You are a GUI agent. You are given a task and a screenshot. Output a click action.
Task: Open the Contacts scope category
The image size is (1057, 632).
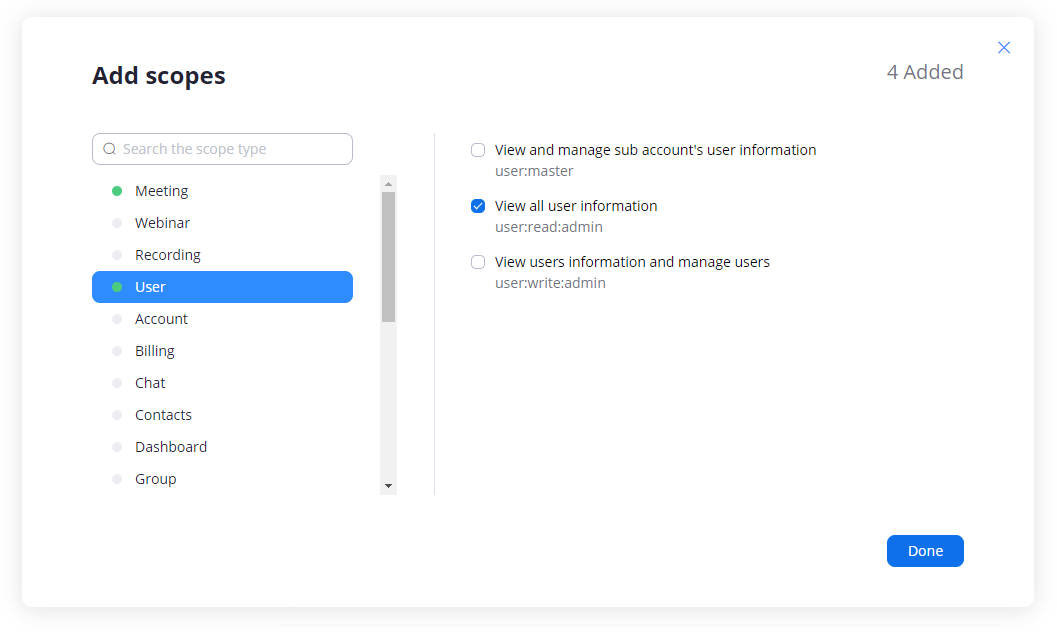point(222,415)
